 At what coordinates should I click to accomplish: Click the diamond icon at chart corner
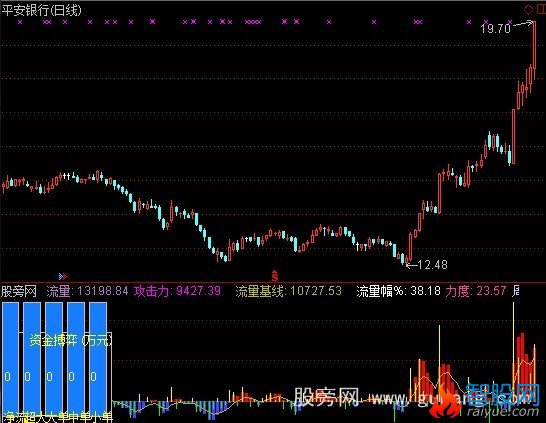click(528, 10)
